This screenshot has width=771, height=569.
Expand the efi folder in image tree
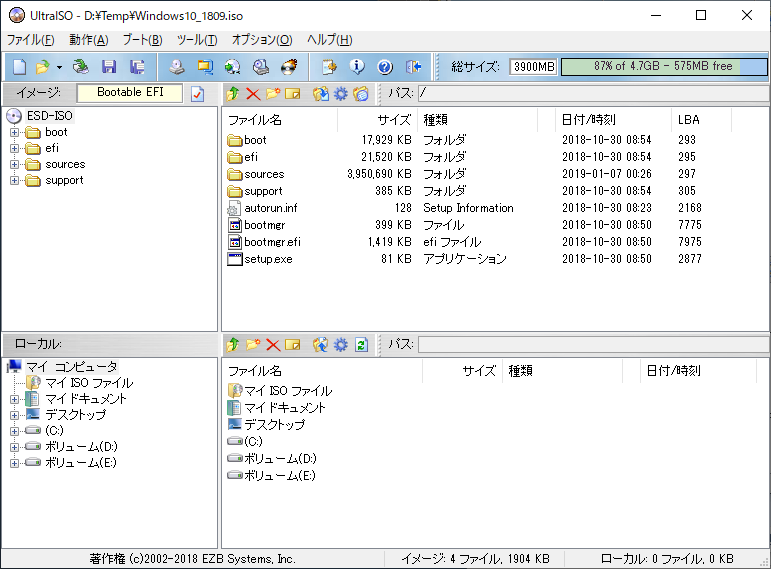(x=14, y=149)
